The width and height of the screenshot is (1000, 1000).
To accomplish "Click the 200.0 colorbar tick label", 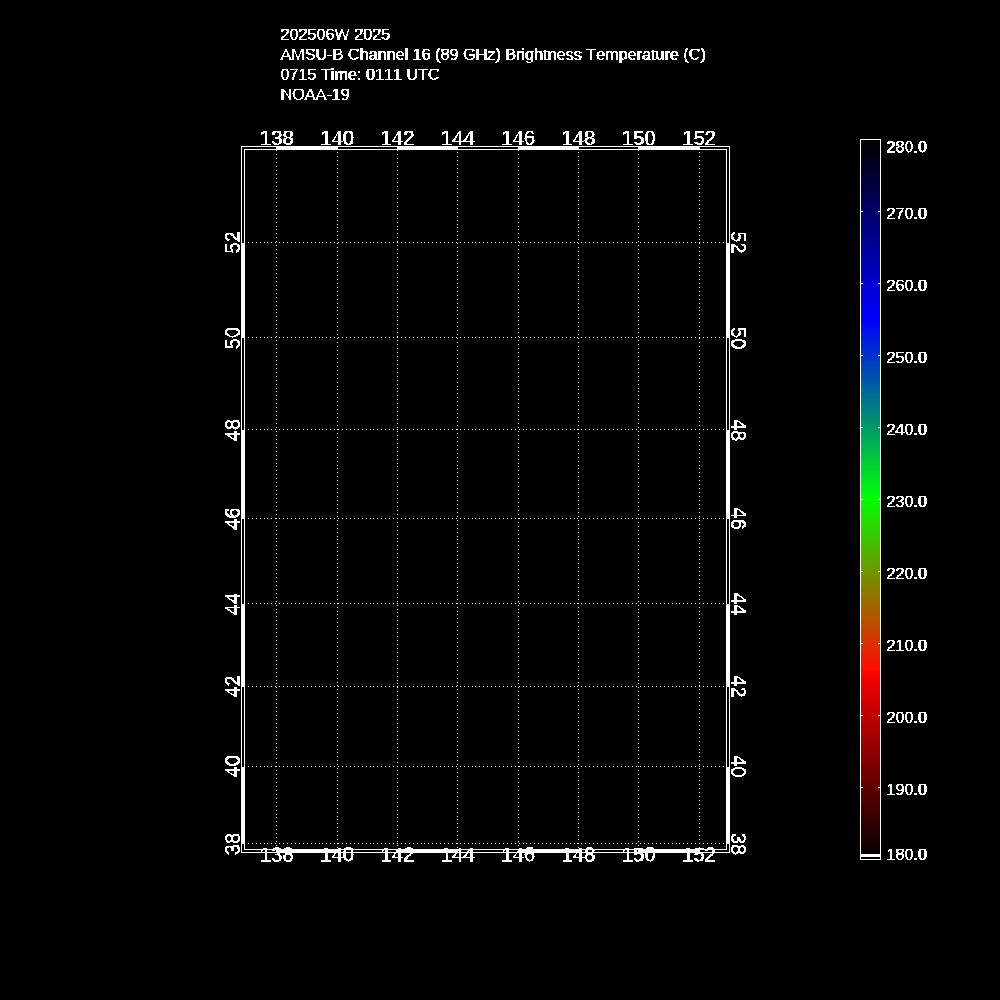I will 907,717.
